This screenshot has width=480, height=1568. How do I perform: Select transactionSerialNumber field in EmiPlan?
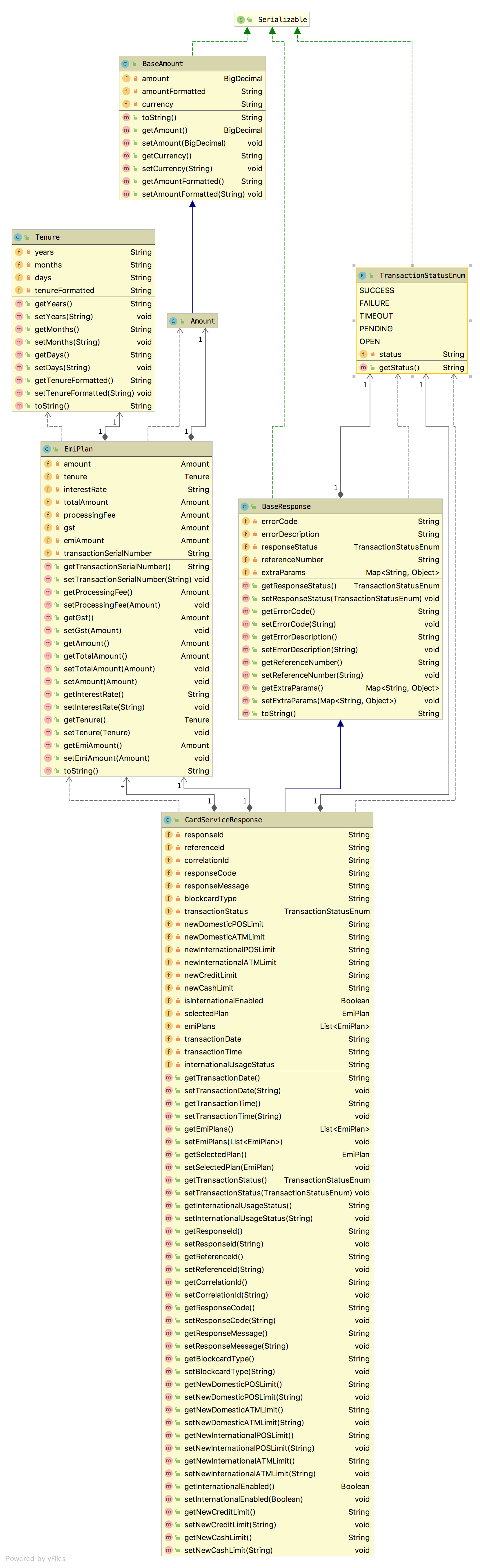click(127, 553)
